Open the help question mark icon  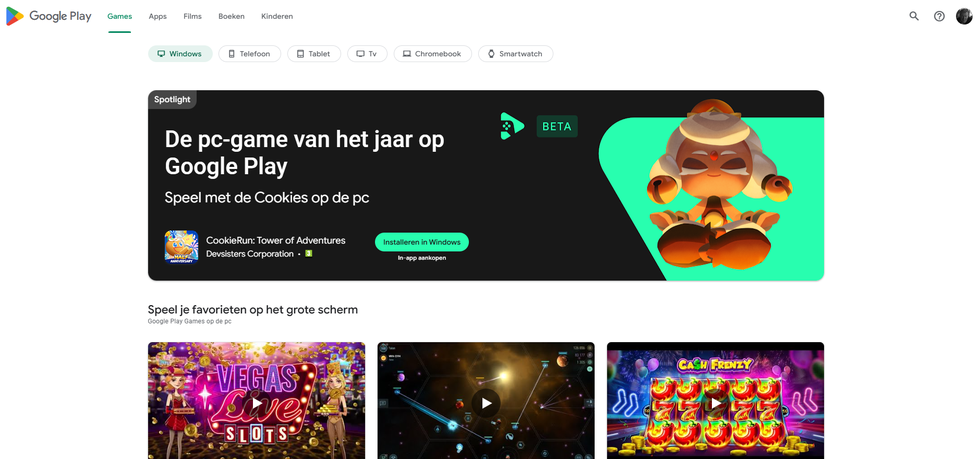939,16
